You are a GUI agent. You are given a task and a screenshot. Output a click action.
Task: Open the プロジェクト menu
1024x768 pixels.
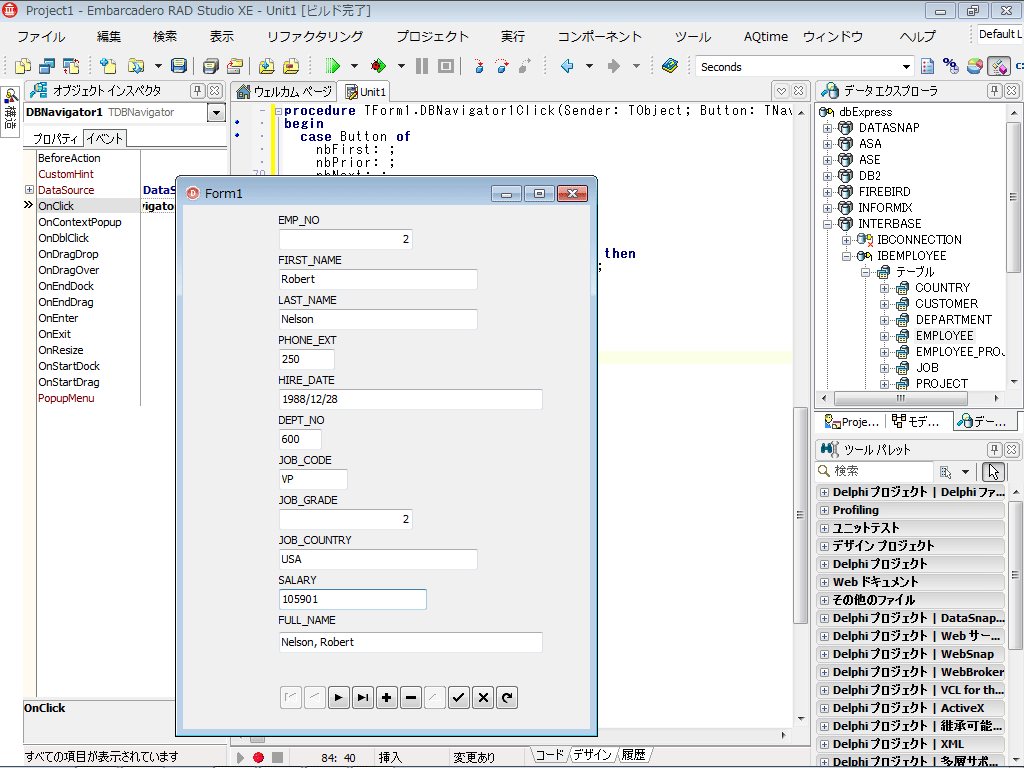pyautogui.click(x=432, y=37)
